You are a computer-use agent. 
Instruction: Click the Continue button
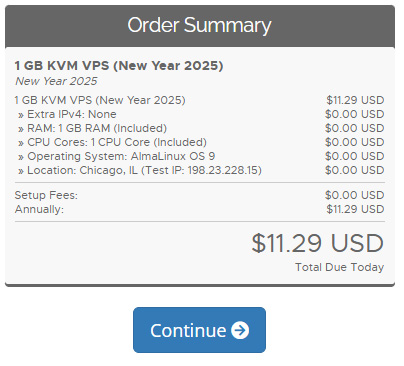(x=199, y=330)
